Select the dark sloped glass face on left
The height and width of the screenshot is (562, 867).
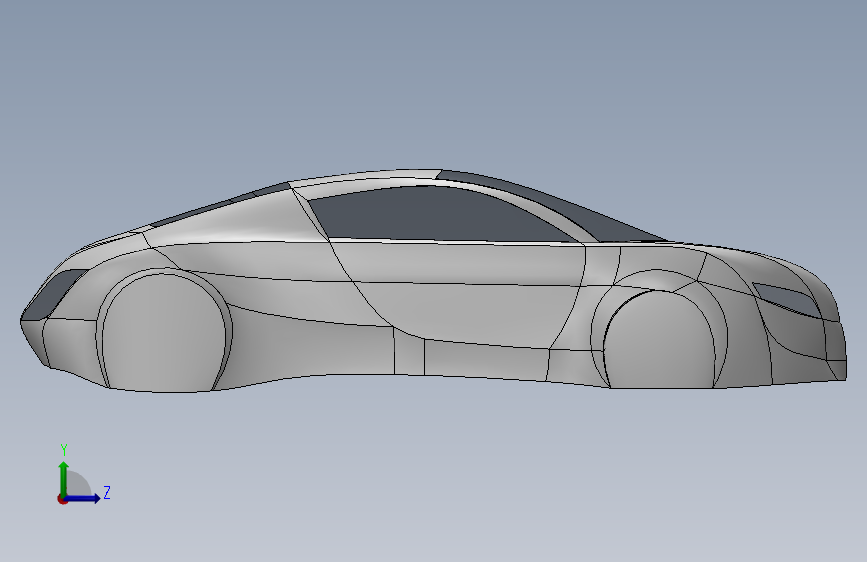click(x=221, y=206)
